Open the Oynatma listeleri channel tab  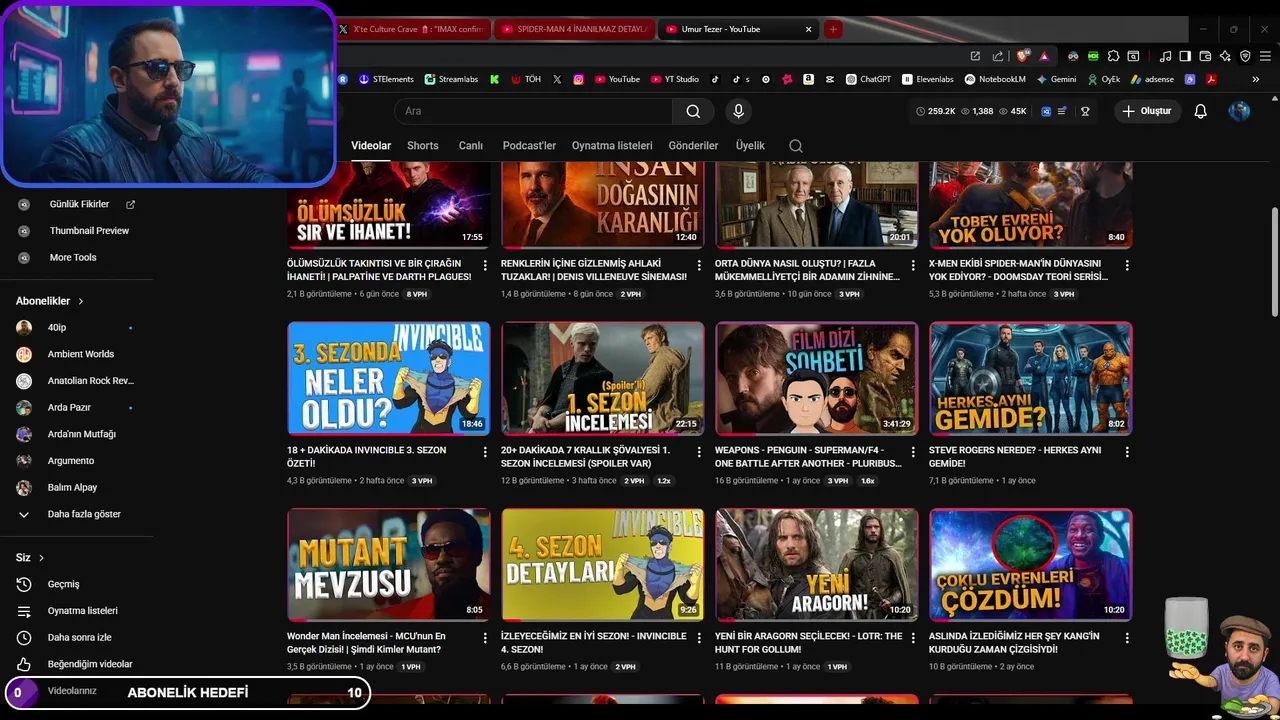coord(612,146)
